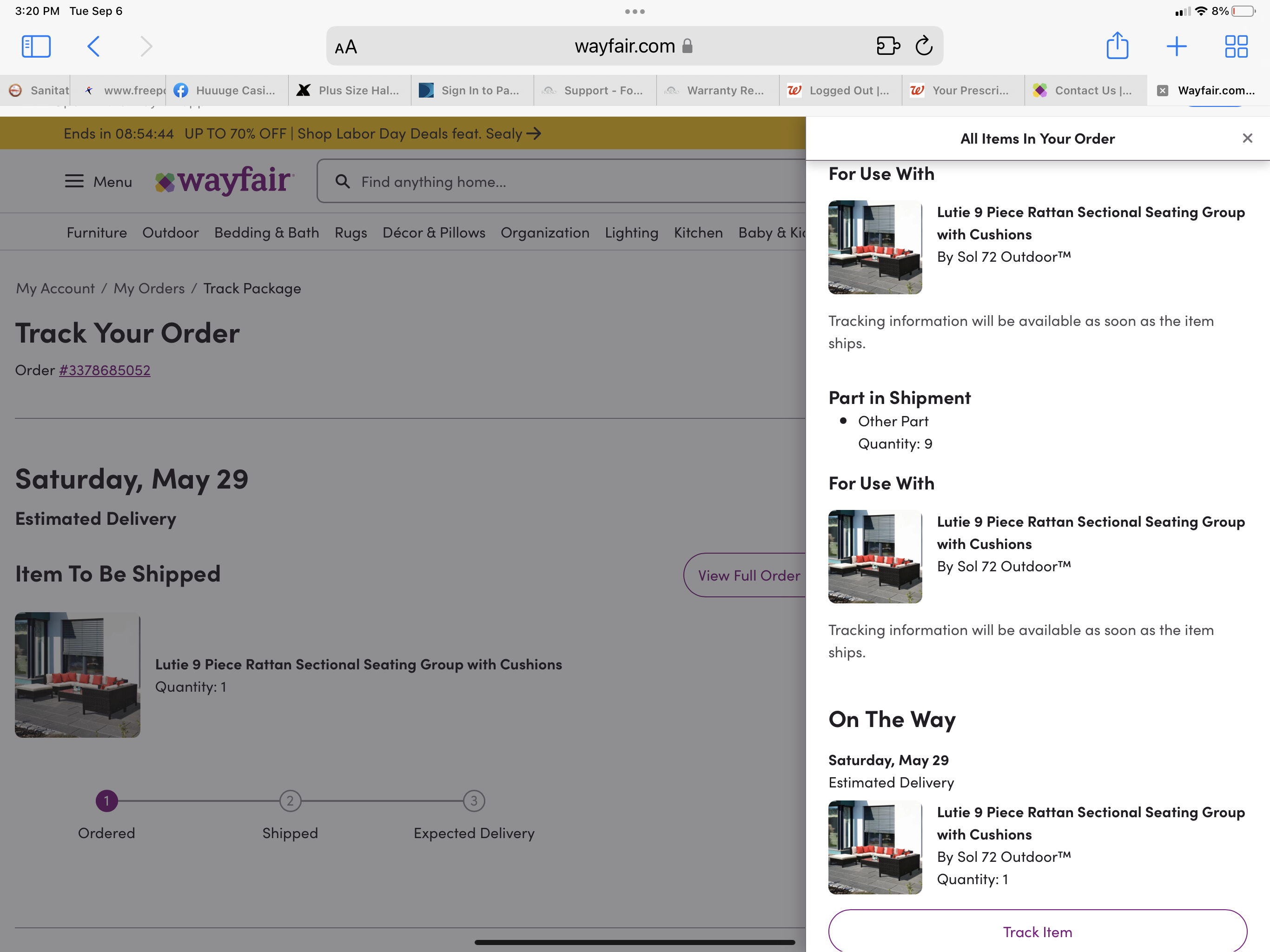The image size is (1270, 952).
Task: Click the Track Item button
Action: pos(1037,932)
